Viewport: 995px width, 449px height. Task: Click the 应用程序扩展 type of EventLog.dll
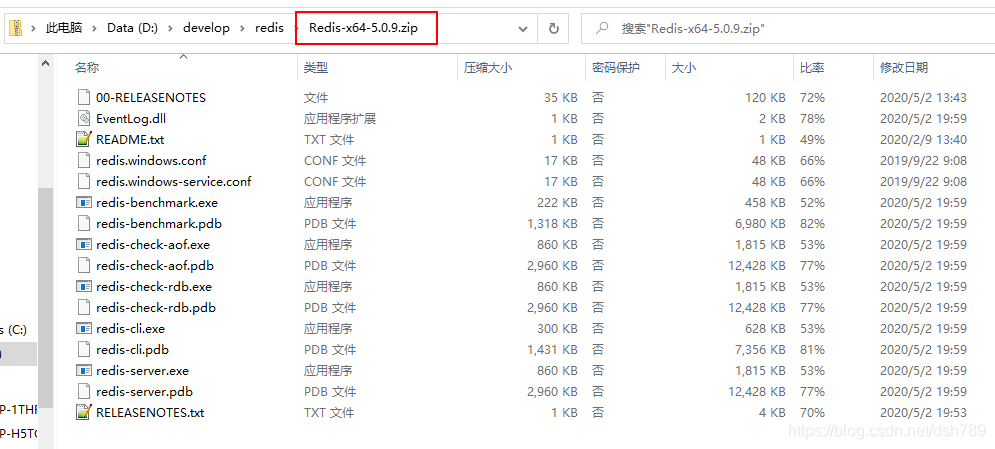coord(339,119)
